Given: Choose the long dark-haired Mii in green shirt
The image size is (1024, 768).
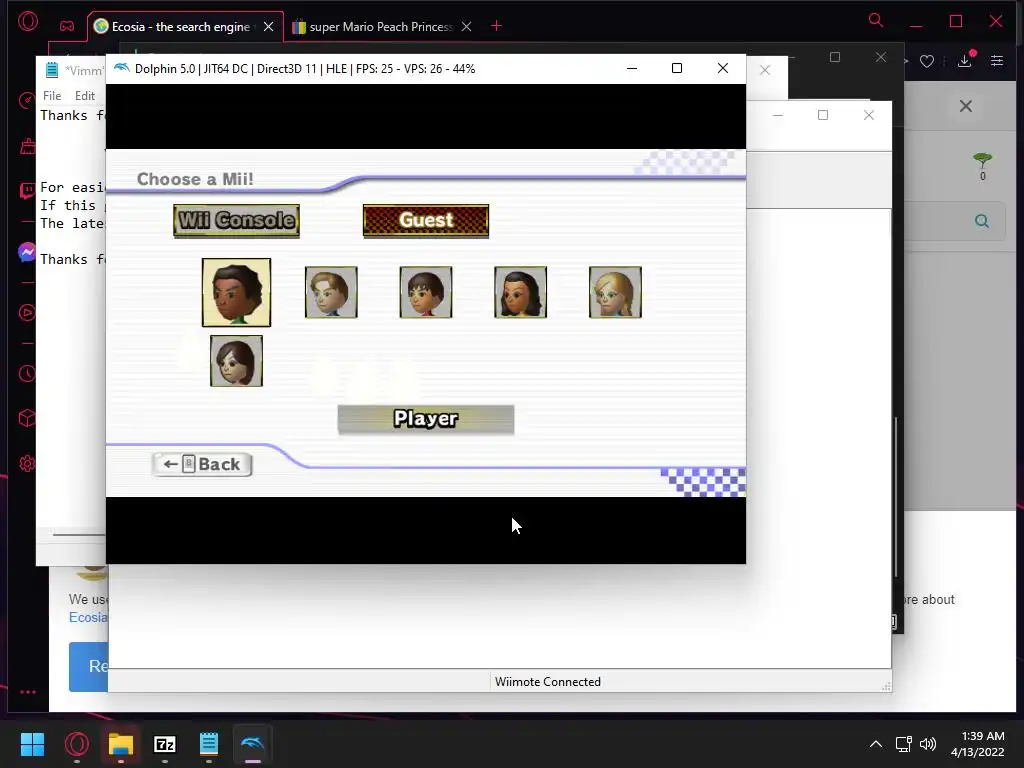Looking at the screenshot, I should click(520, 292).
